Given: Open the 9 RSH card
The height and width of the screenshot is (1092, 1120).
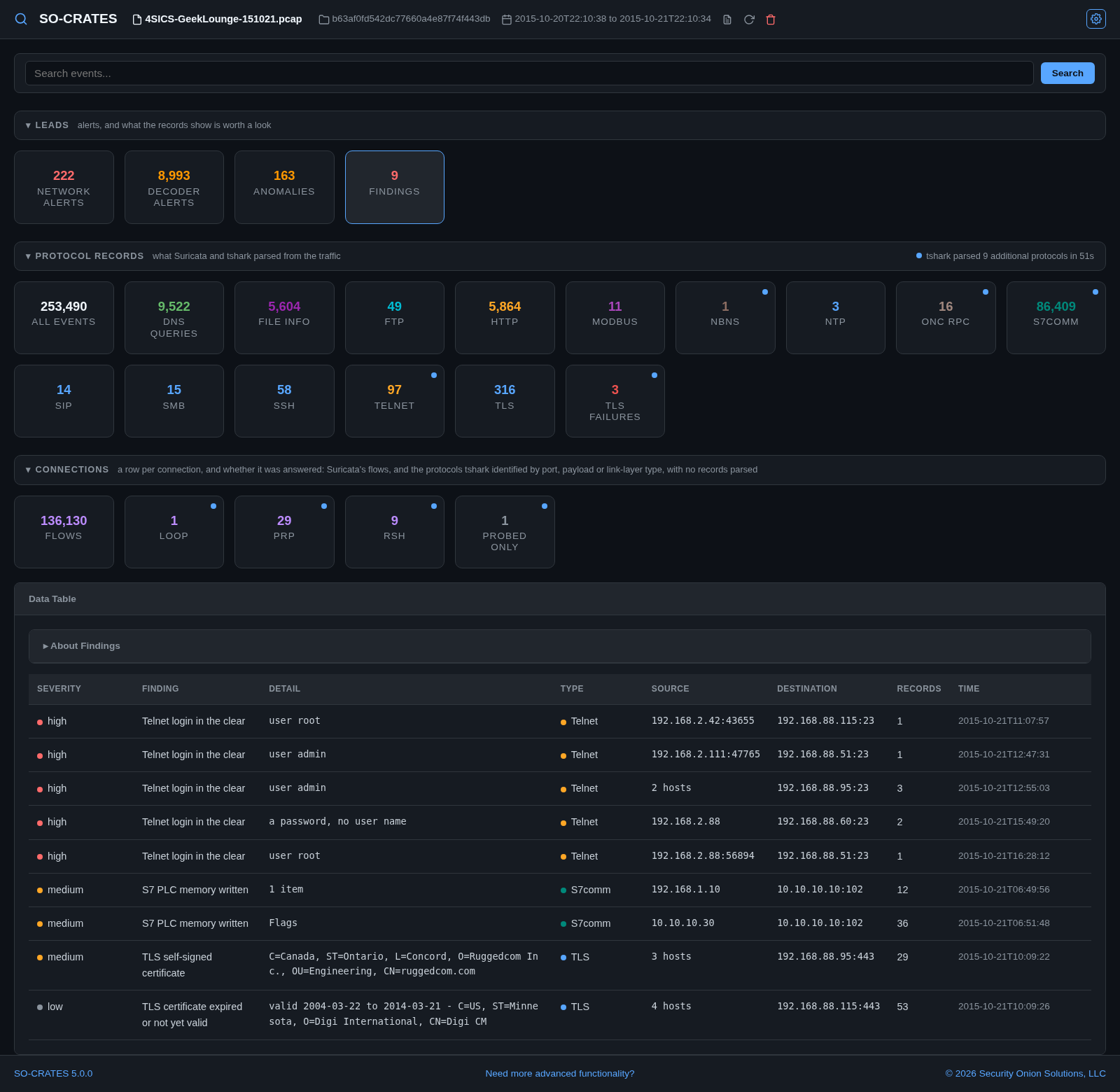Looking at the screenshot, I should pos(395,532).
